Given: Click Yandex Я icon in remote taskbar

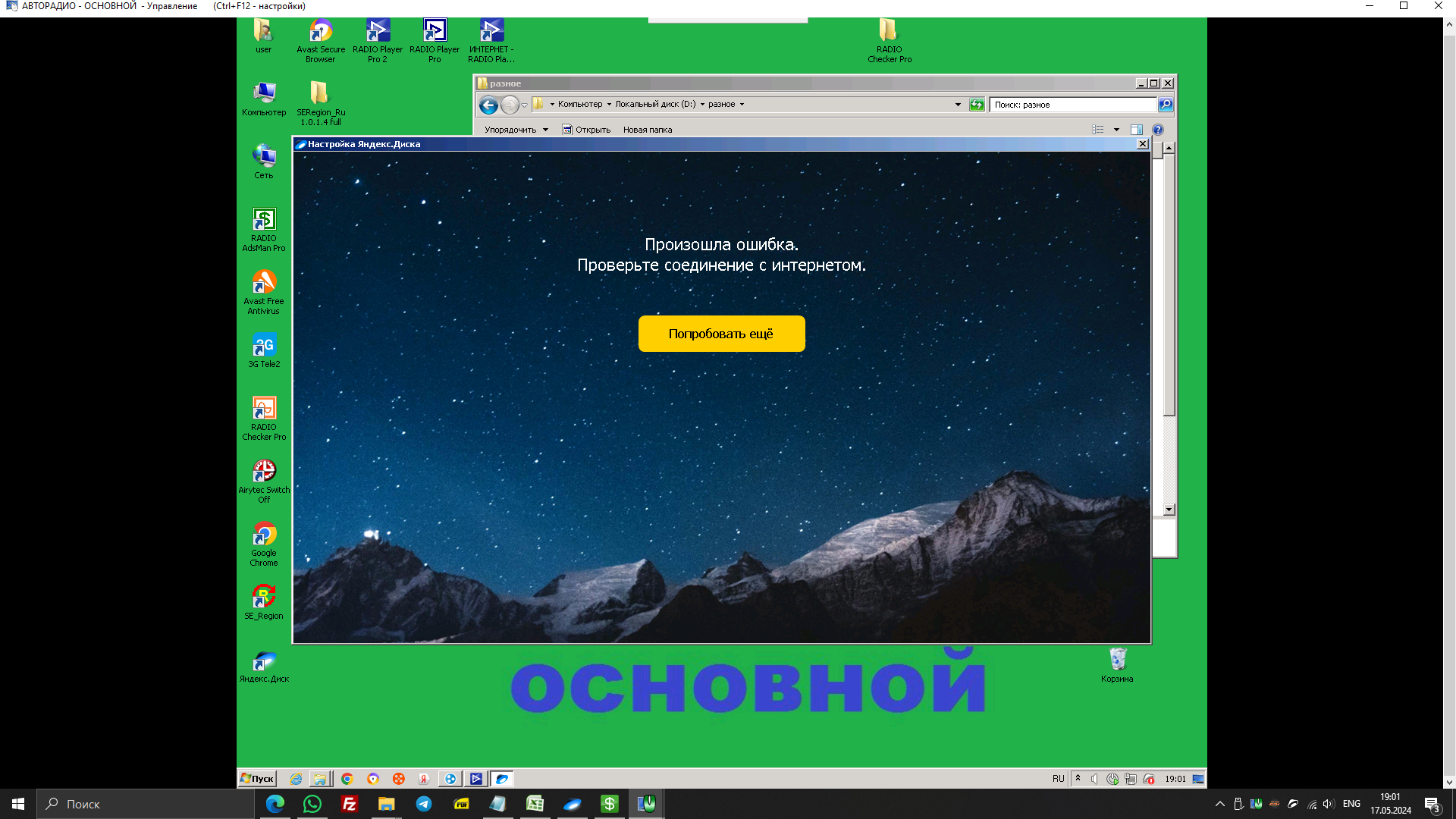Looking at the screenshot, I should point(424,779).
